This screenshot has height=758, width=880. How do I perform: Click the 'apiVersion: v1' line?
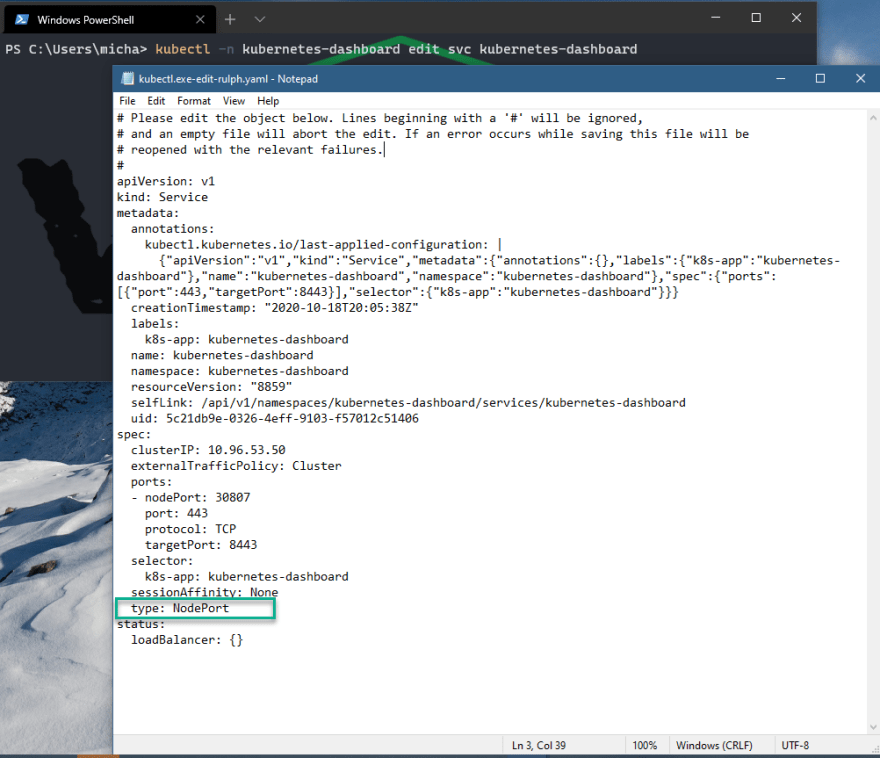166,181
